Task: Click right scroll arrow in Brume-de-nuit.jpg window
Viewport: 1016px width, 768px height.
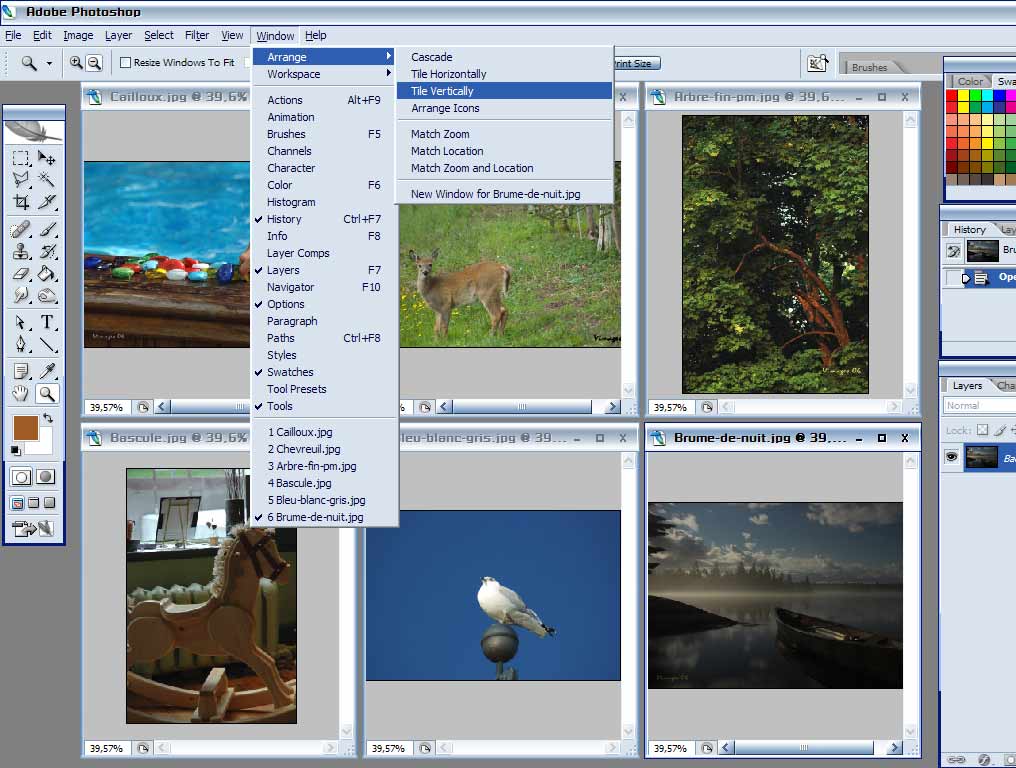Action: point(895,748)
